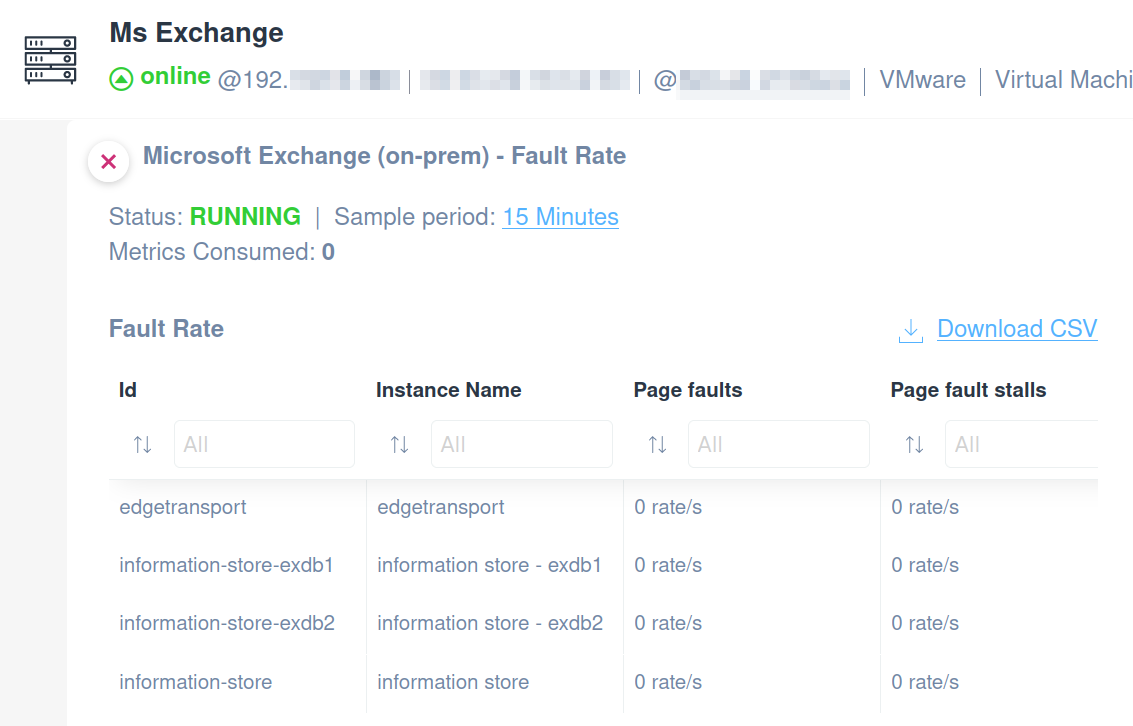The image size is (1133, 726).
Task: Click Page faults value in information-store-exdb1 row
Action: click(668, 565)
